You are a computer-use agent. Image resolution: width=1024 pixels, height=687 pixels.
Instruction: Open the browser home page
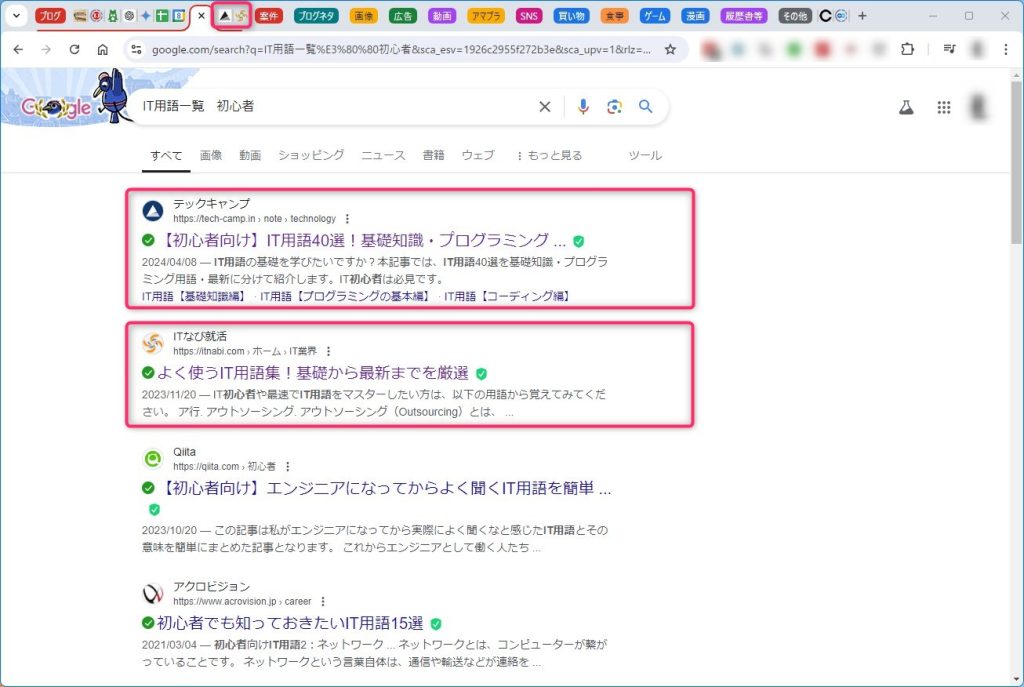[x=103, y=50]
